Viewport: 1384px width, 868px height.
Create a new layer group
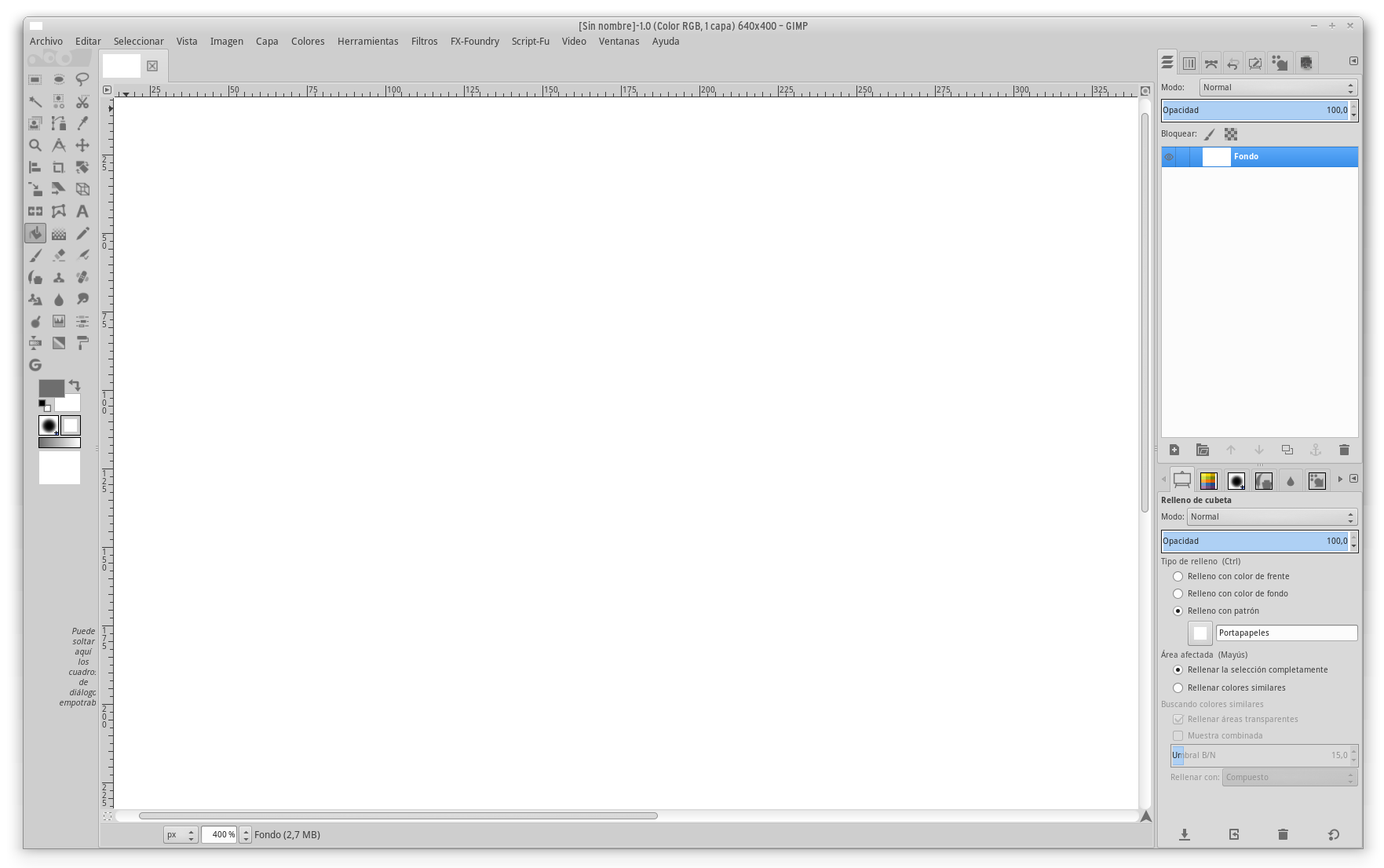click(1203, 450)
